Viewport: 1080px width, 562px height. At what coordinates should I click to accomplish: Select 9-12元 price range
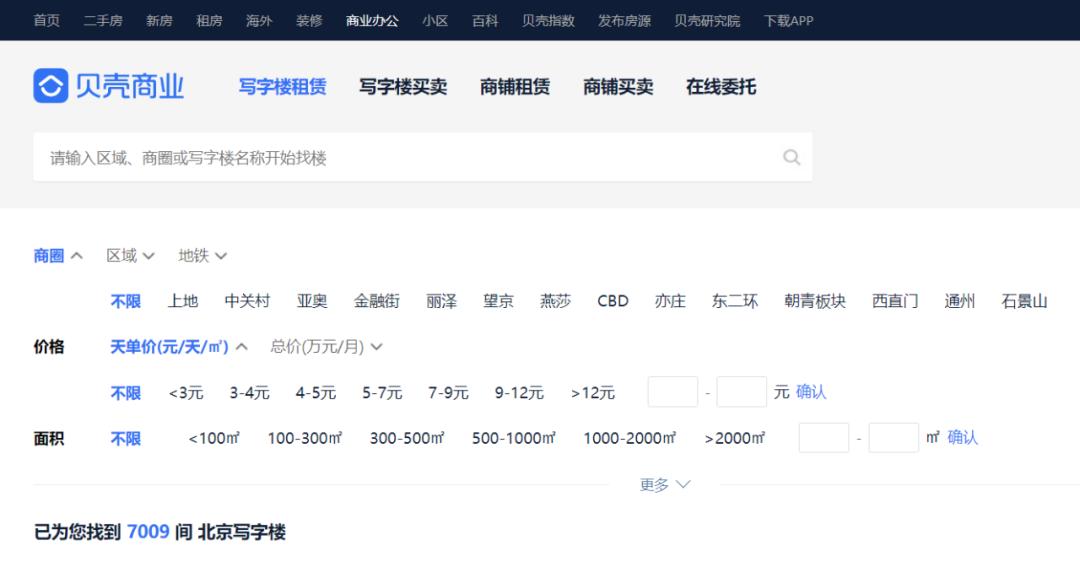519,393
